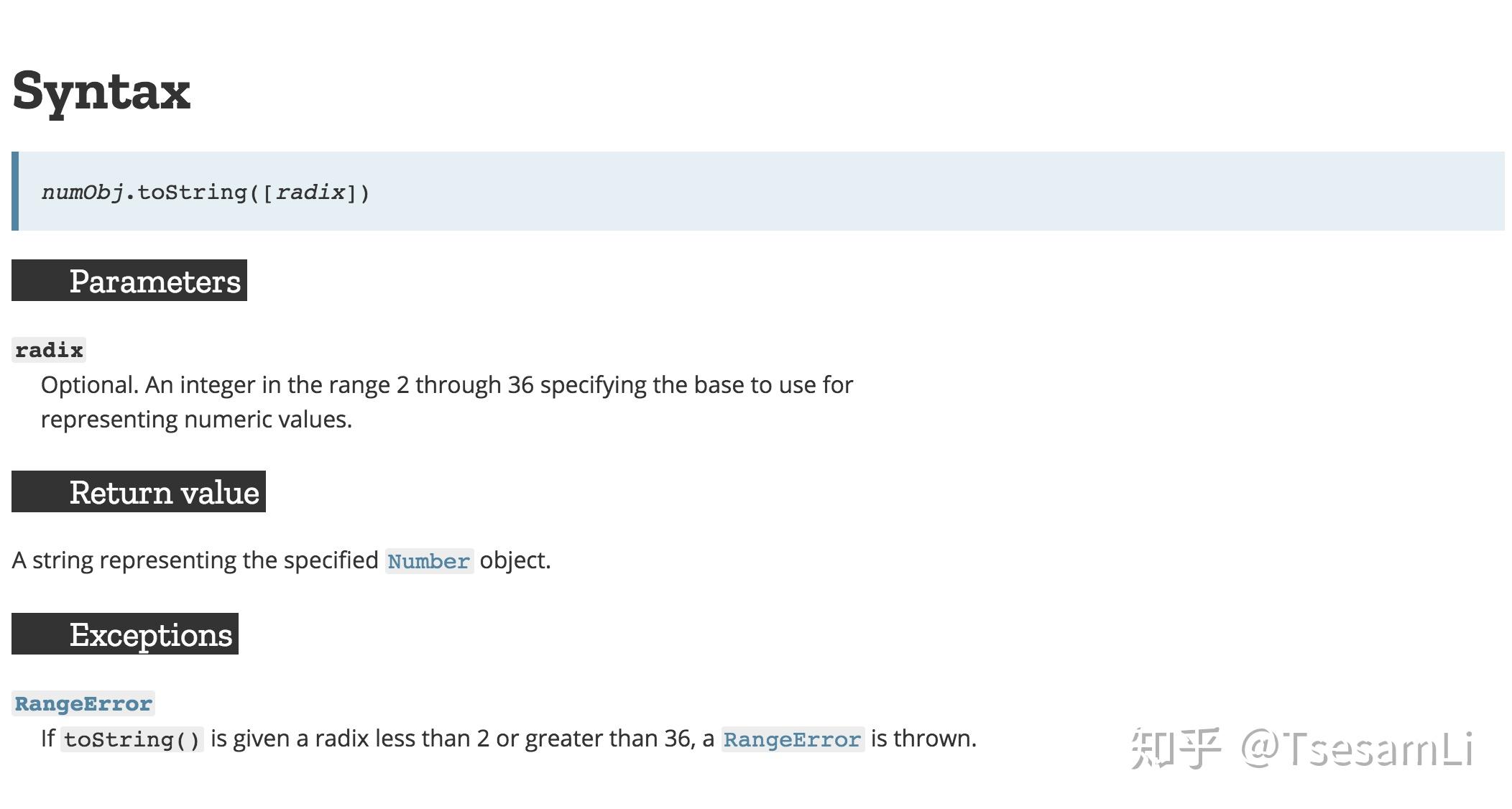This screenshot has width=1512, height=809.
Task: Open the Number object link
Action: pyautogui.click(x=428, y=561)
